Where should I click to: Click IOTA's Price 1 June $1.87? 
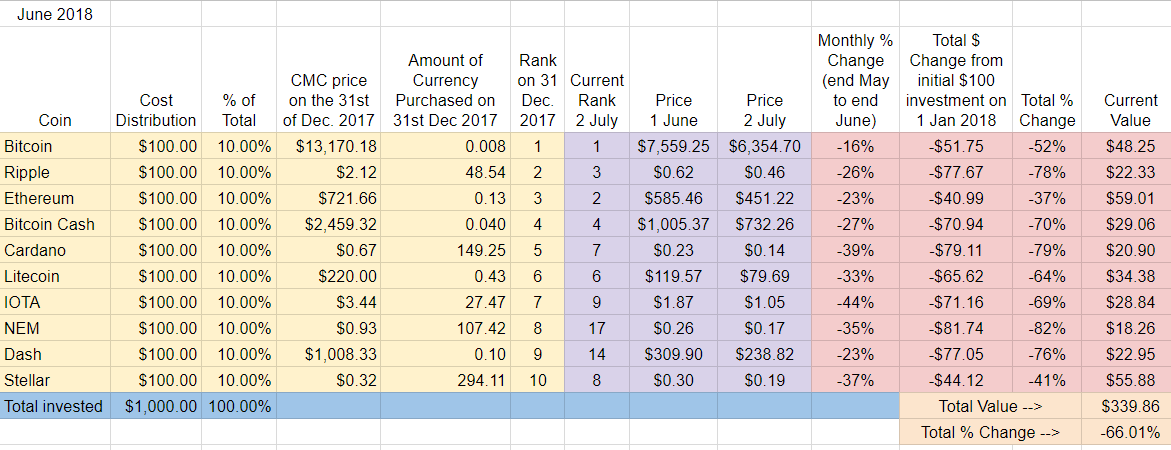(673, 302)
